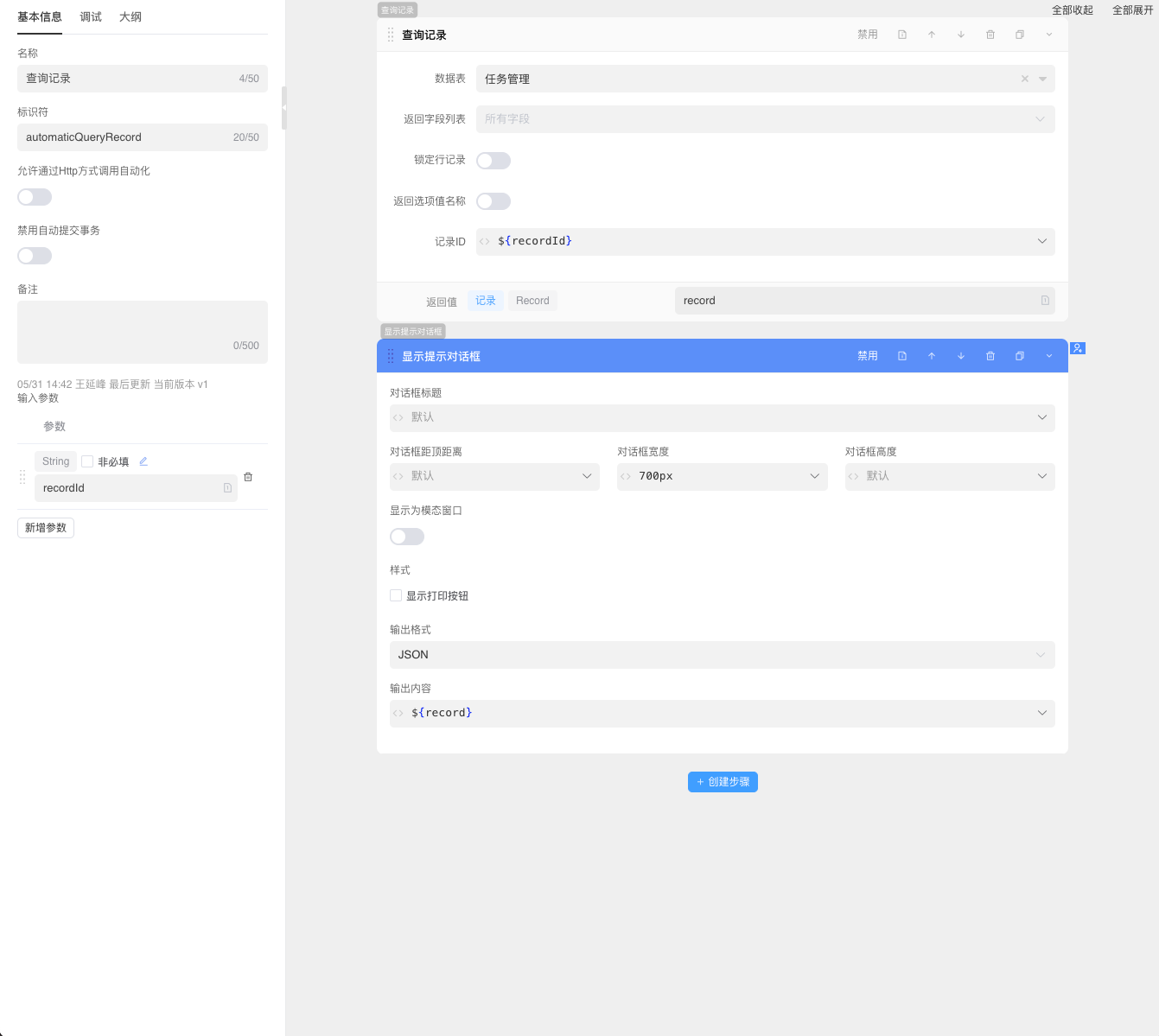This screenshot has height=1036, width=1159.
Task: Collapse the 查询记录 step with chevron
Action: click(1049, 35)
